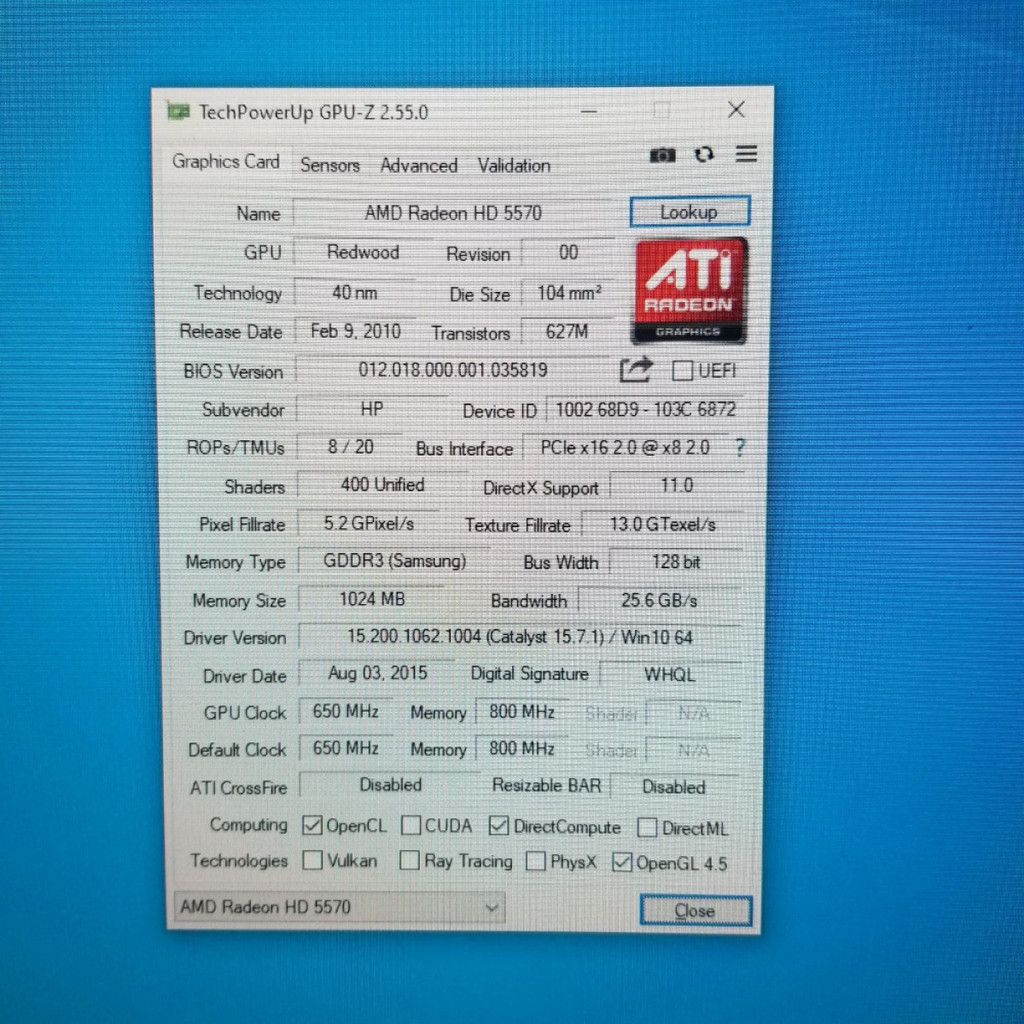
Task: Toggle the UEFI checkbox
Action: [x=682, y=371]
